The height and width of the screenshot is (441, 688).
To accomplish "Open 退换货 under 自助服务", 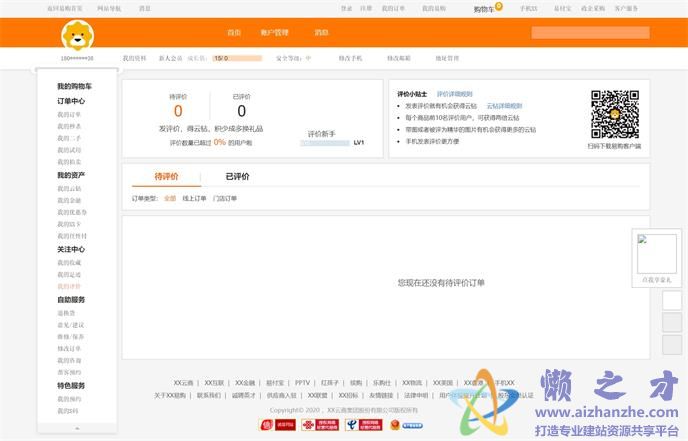I will coord(66,313).
